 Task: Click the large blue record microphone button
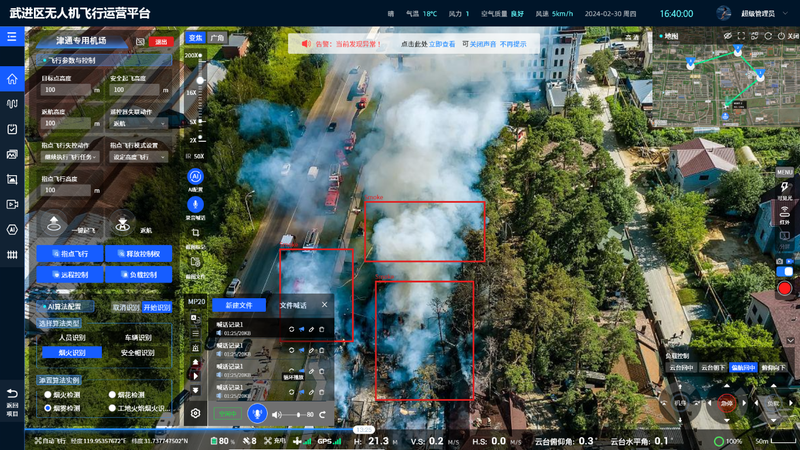[x=257, y=413]
